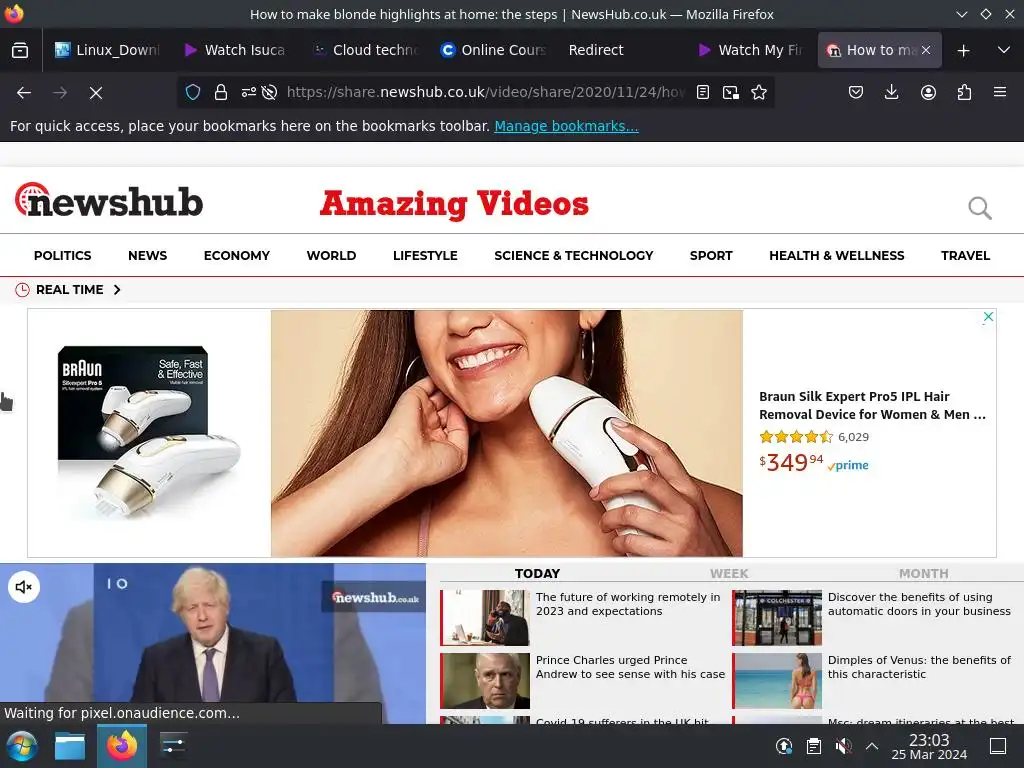Switch to the Watch Isuca tab
The width and height of the screenshot is (1024, 768).
tap(235, 50)
